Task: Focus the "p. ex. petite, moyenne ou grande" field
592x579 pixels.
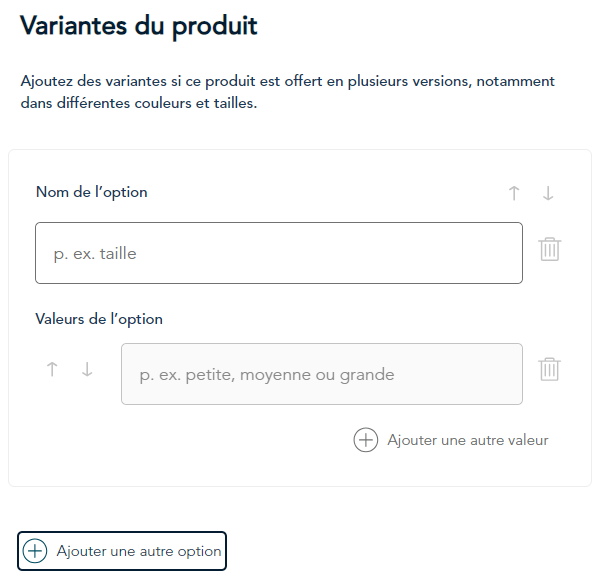Action: coord(322,374)
